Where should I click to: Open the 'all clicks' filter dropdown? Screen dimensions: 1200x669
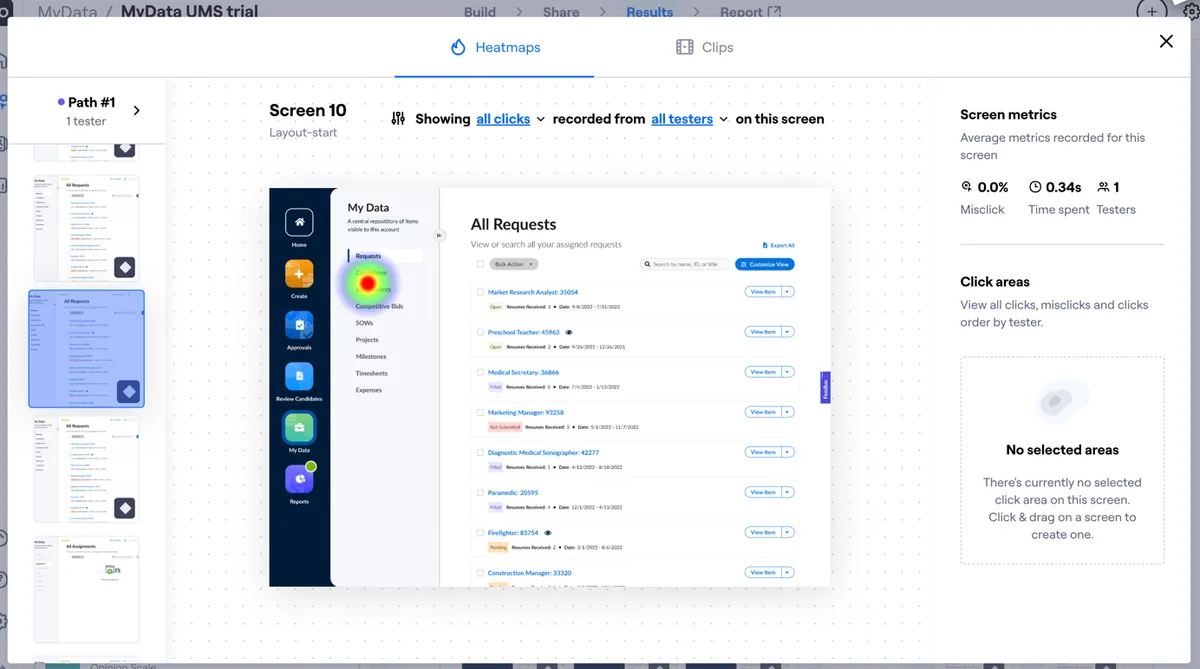pyautogui.click(x=510, y=118)
